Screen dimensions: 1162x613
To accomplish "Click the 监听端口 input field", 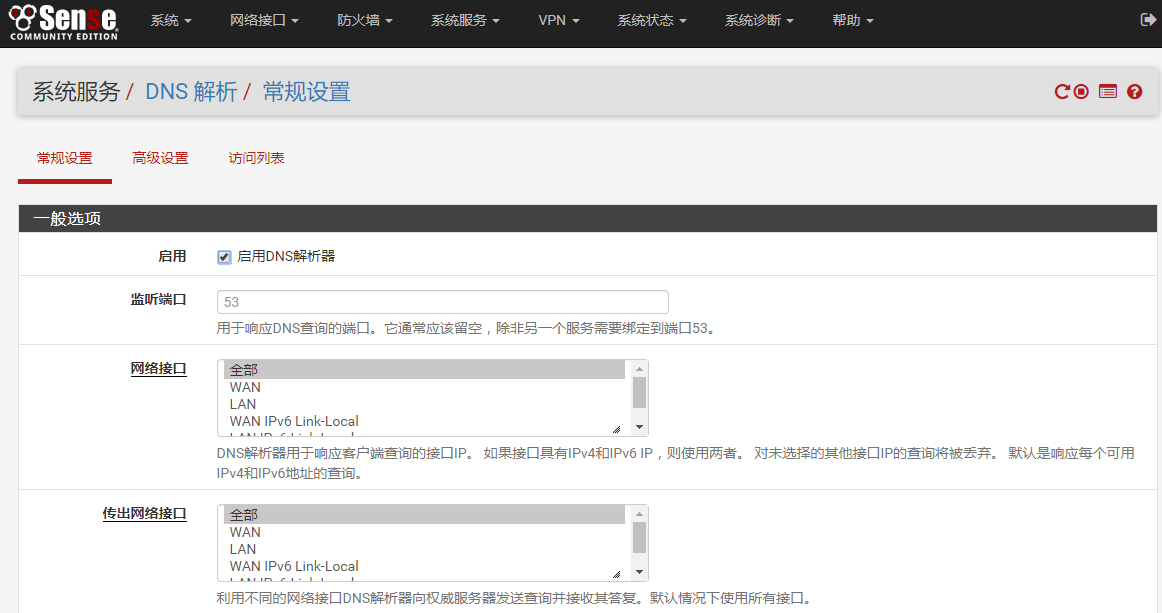I will pyautogui.click(x=442, y=302).
